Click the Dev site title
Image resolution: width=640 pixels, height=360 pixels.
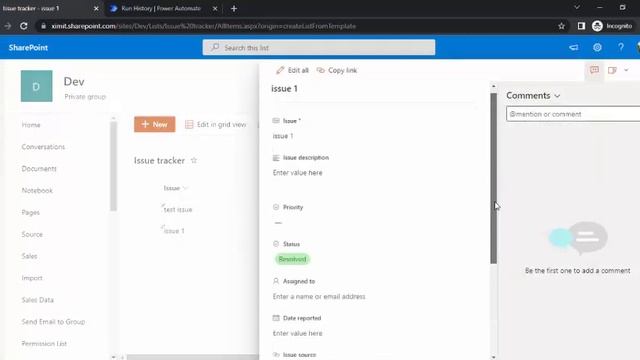coord(74,81)
